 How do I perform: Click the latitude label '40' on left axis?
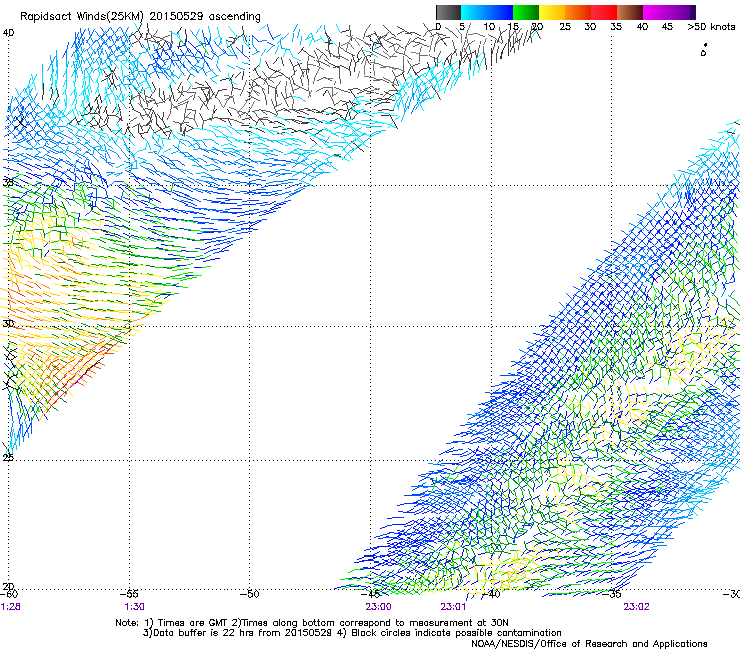tap(8, 33)
